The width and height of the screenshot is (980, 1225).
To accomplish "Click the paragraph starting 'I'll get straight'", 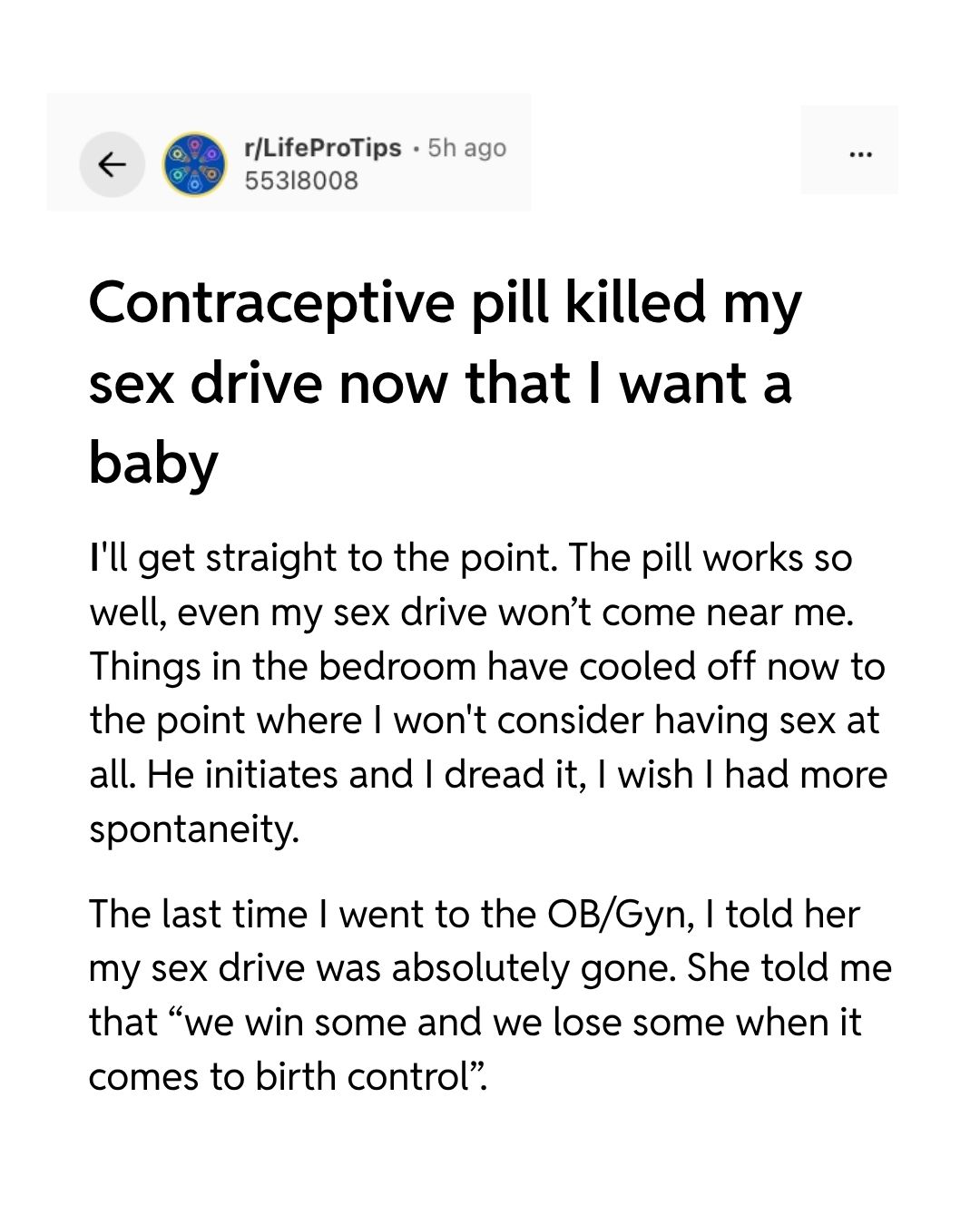I will [488, 692].
